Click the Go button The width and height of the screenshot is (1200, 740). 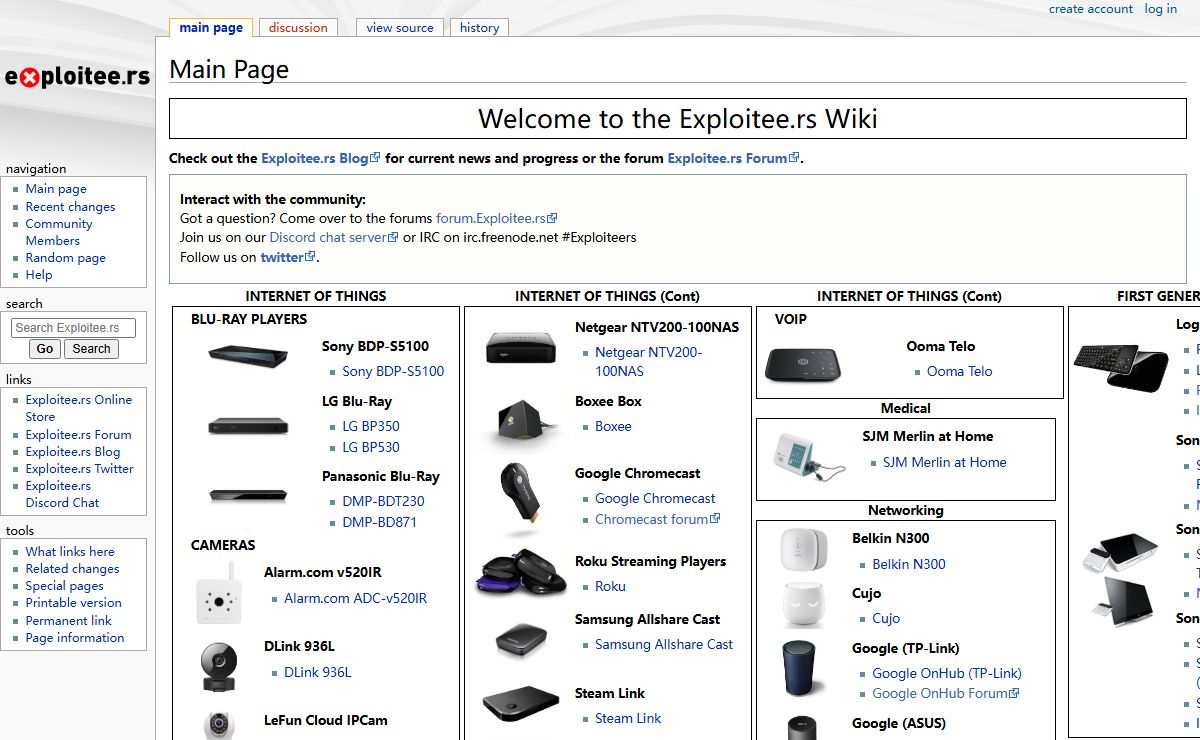(45, 349)
